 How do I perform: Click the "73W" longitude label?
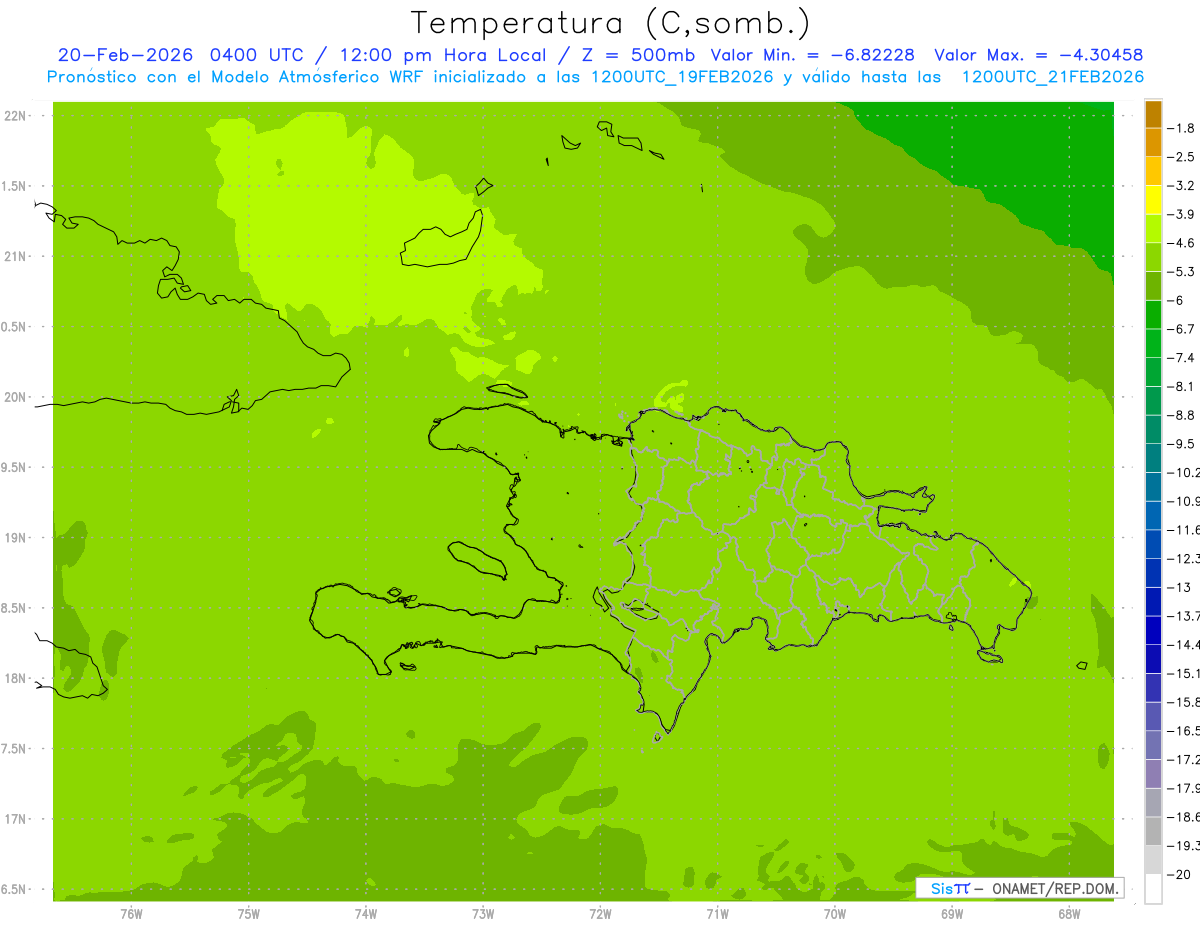483,914
